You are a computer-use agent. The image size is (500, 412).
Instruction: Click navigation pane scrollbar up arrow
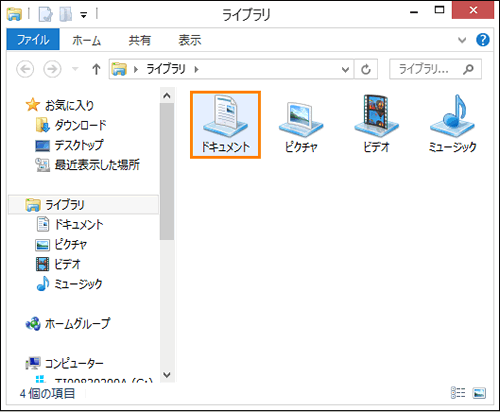pyautogui.click(x=167, y=96)
